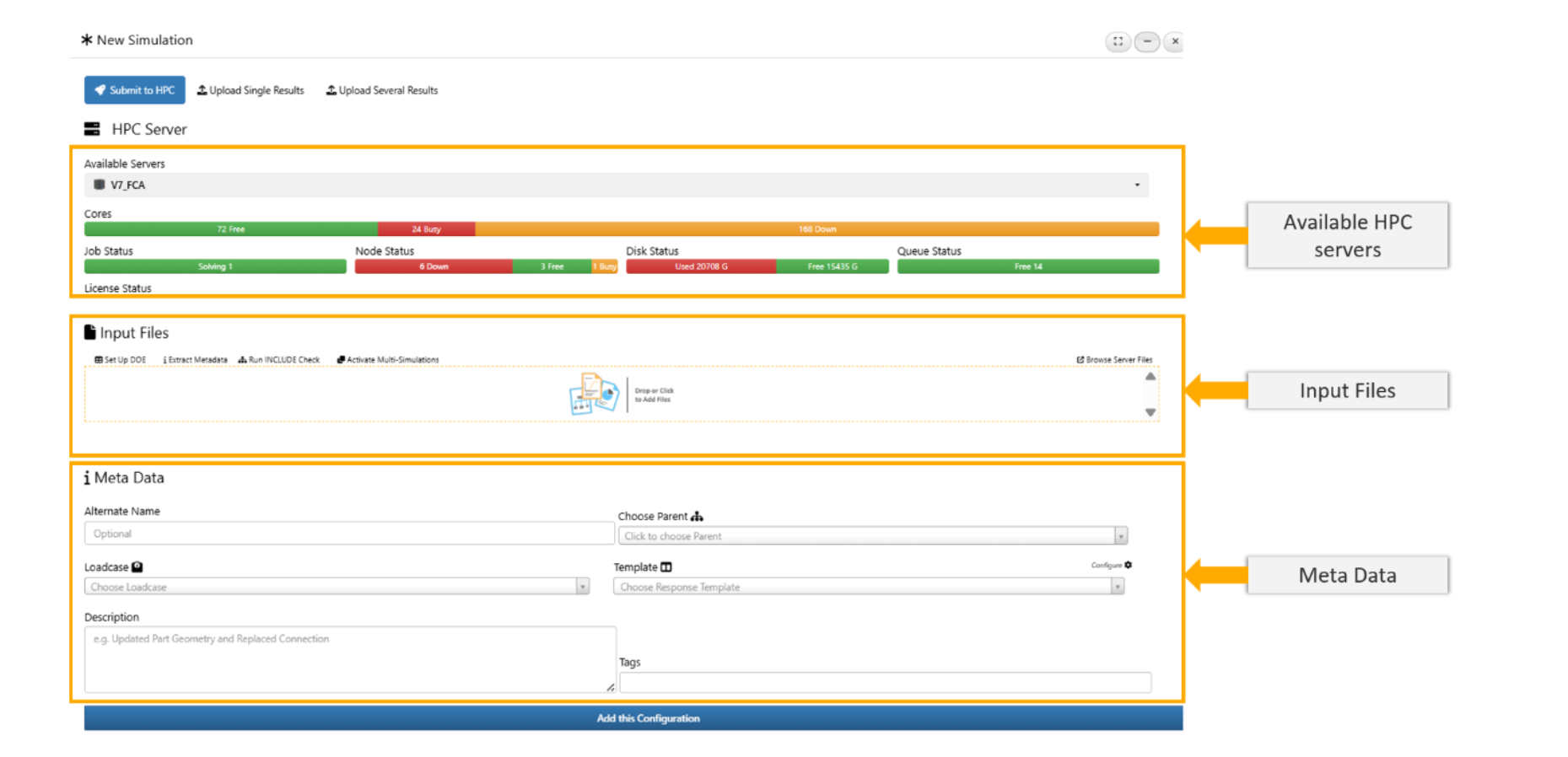This screenshot has height=757, width=1568.
Task: Click the Extract Metadata info icon
Action: point(164,360)
